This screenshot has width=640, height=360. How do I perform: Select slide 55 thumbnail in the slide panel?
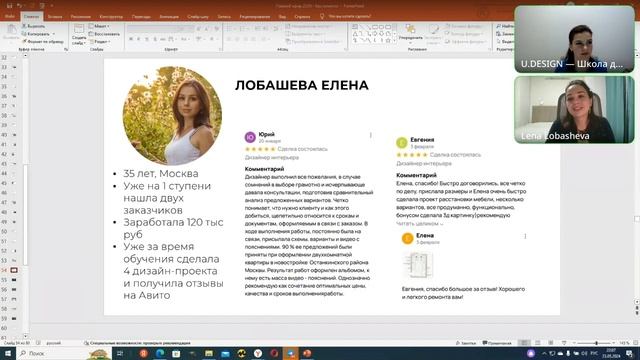tap(14, 280)
